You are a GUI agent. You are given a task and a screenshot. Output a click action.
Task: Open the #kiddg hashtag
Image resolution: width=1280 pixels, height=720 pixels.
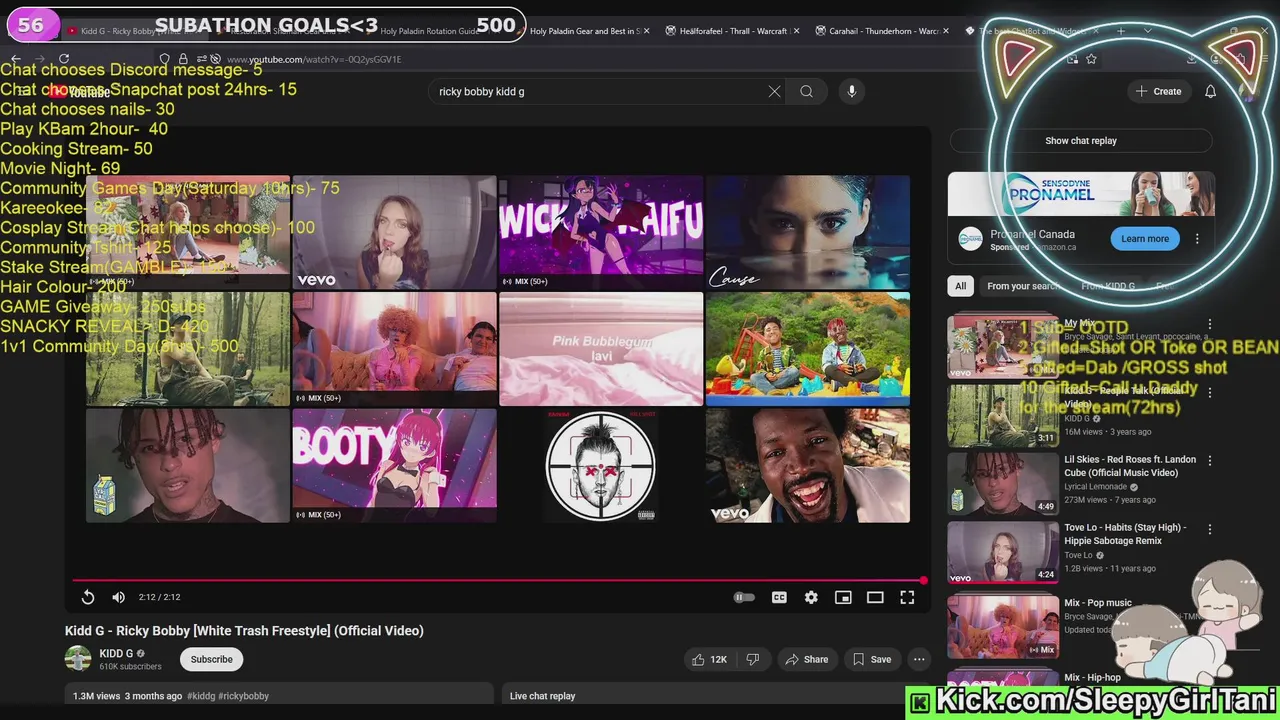coord(201,696)
